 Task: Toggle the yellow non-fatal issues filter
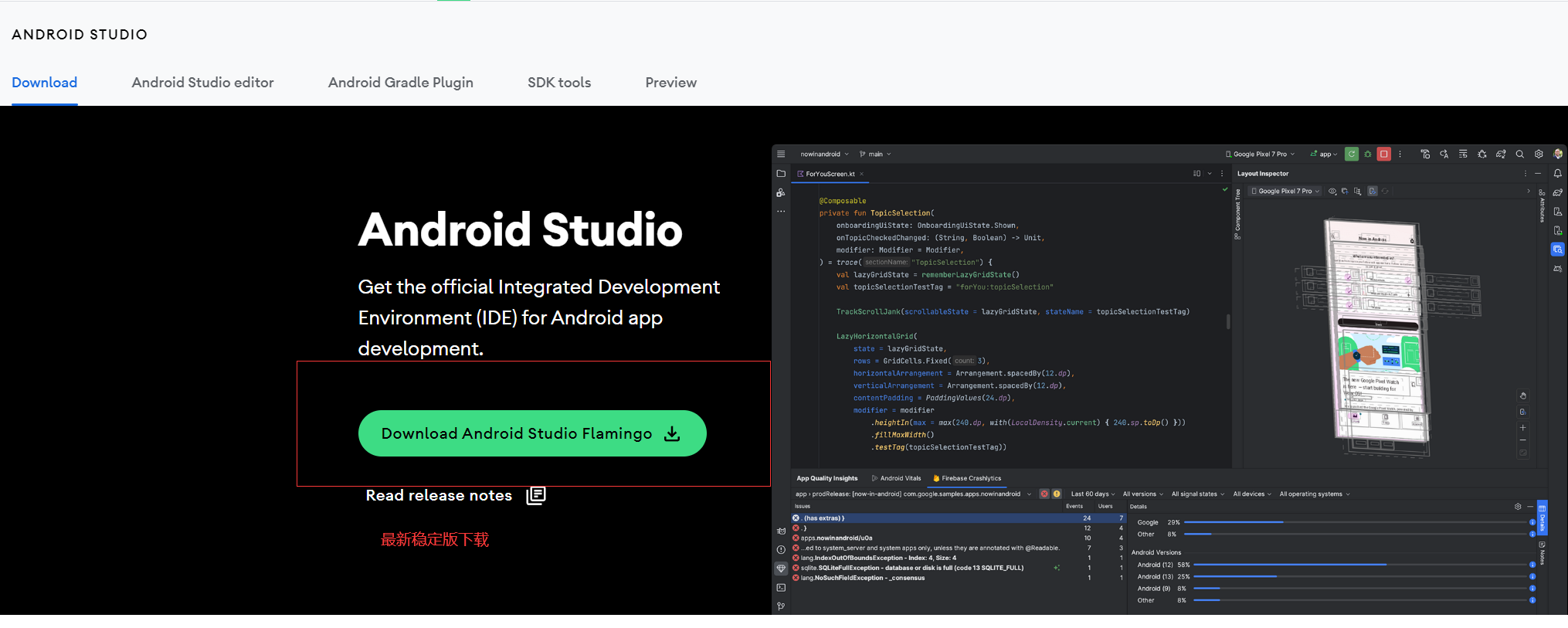pos(1057,494)
